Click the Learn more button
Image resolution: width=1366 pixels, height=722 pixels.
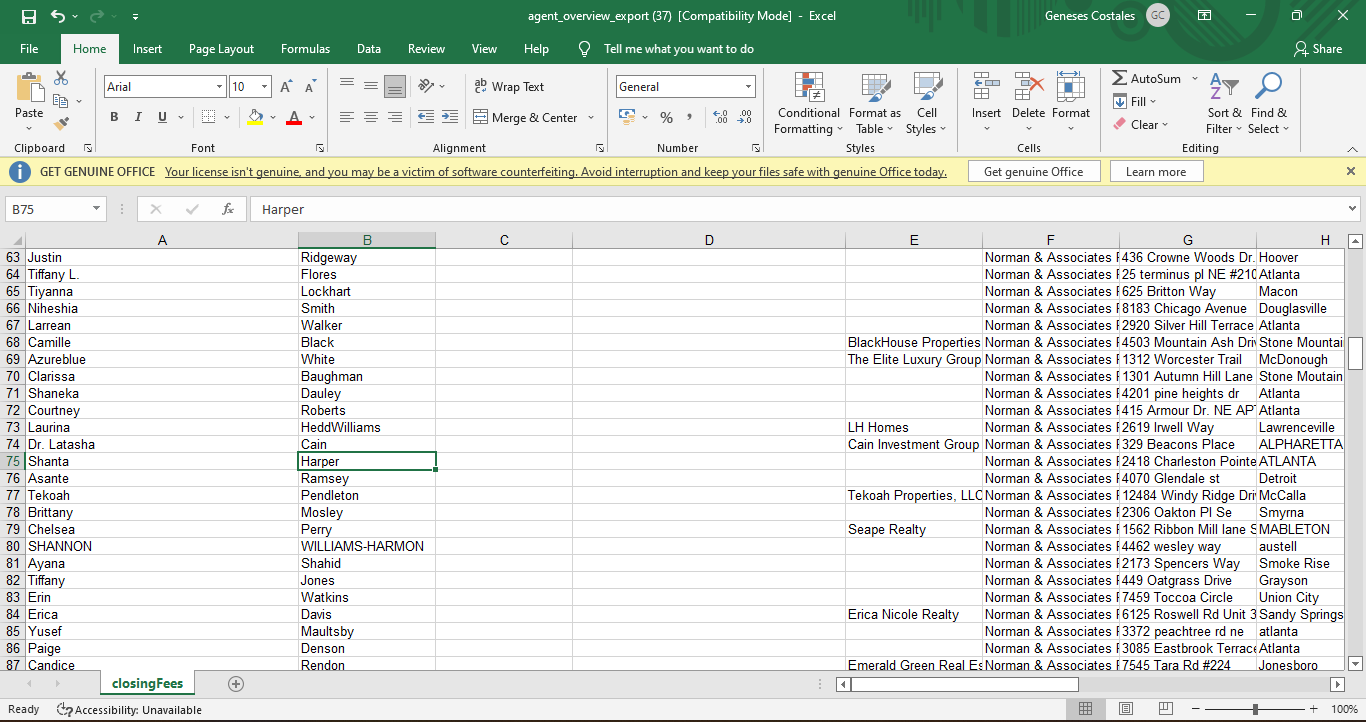coord(1155,172)
